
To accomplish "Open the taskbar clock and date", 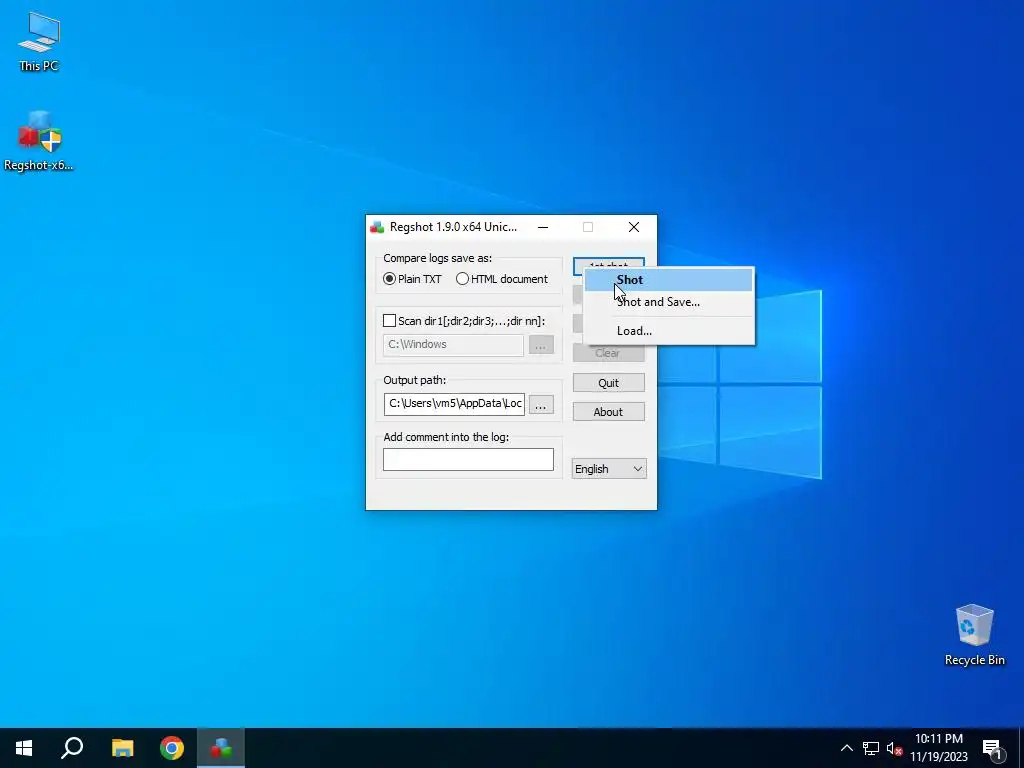I will pyautogui.click(x=938, y=748).
